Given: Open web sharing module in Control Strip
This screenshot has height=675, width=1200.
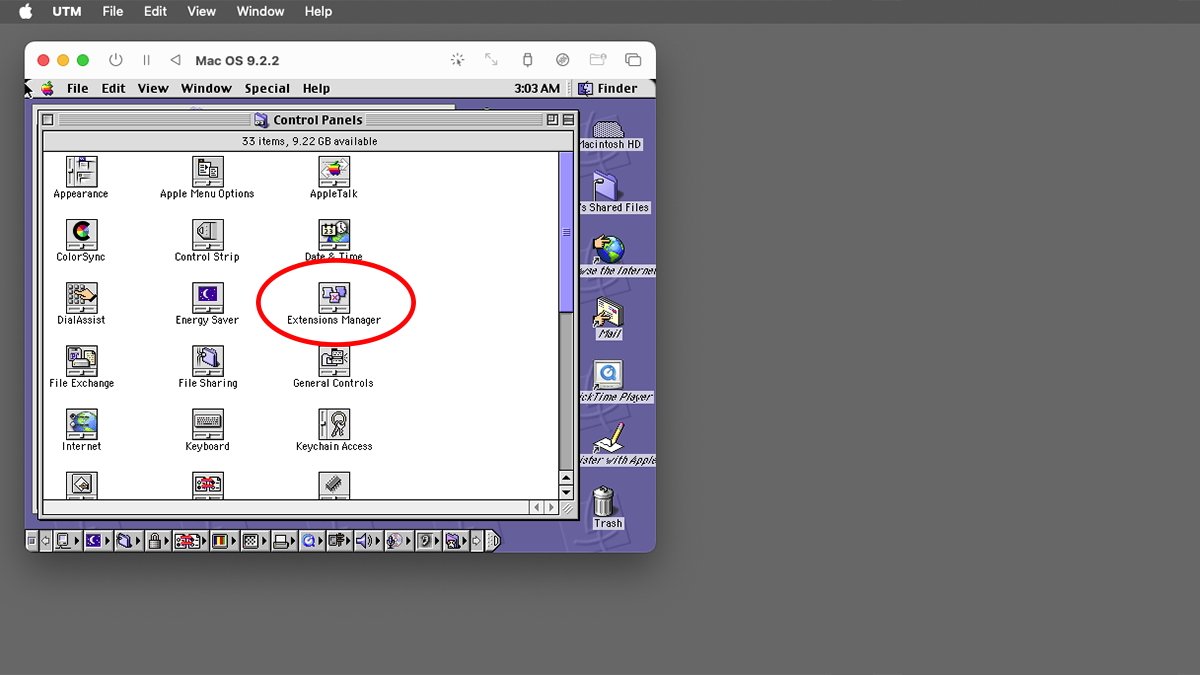Looking at the screenshot, I should tap(456, 541).
